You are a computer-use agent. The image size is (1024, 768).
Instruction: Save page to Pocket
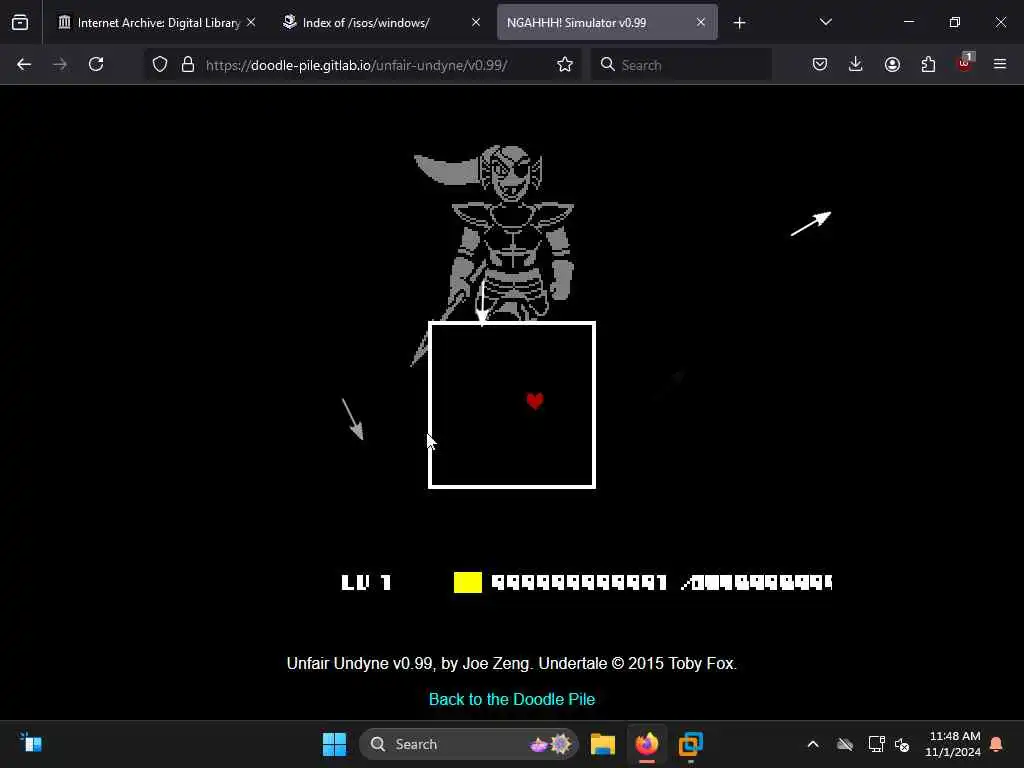(820, 65)
